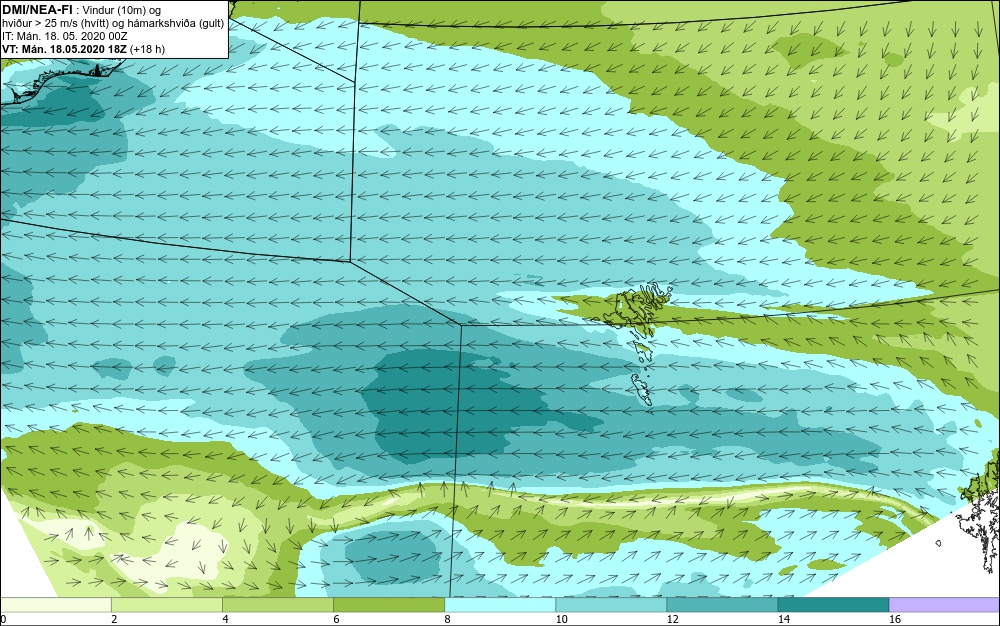Click the legend scale value 6
1000x626 pixels.
336,619
